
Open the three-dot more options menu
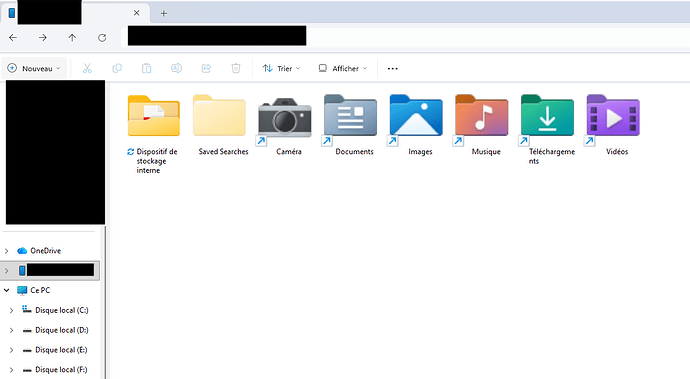(393, 68)
